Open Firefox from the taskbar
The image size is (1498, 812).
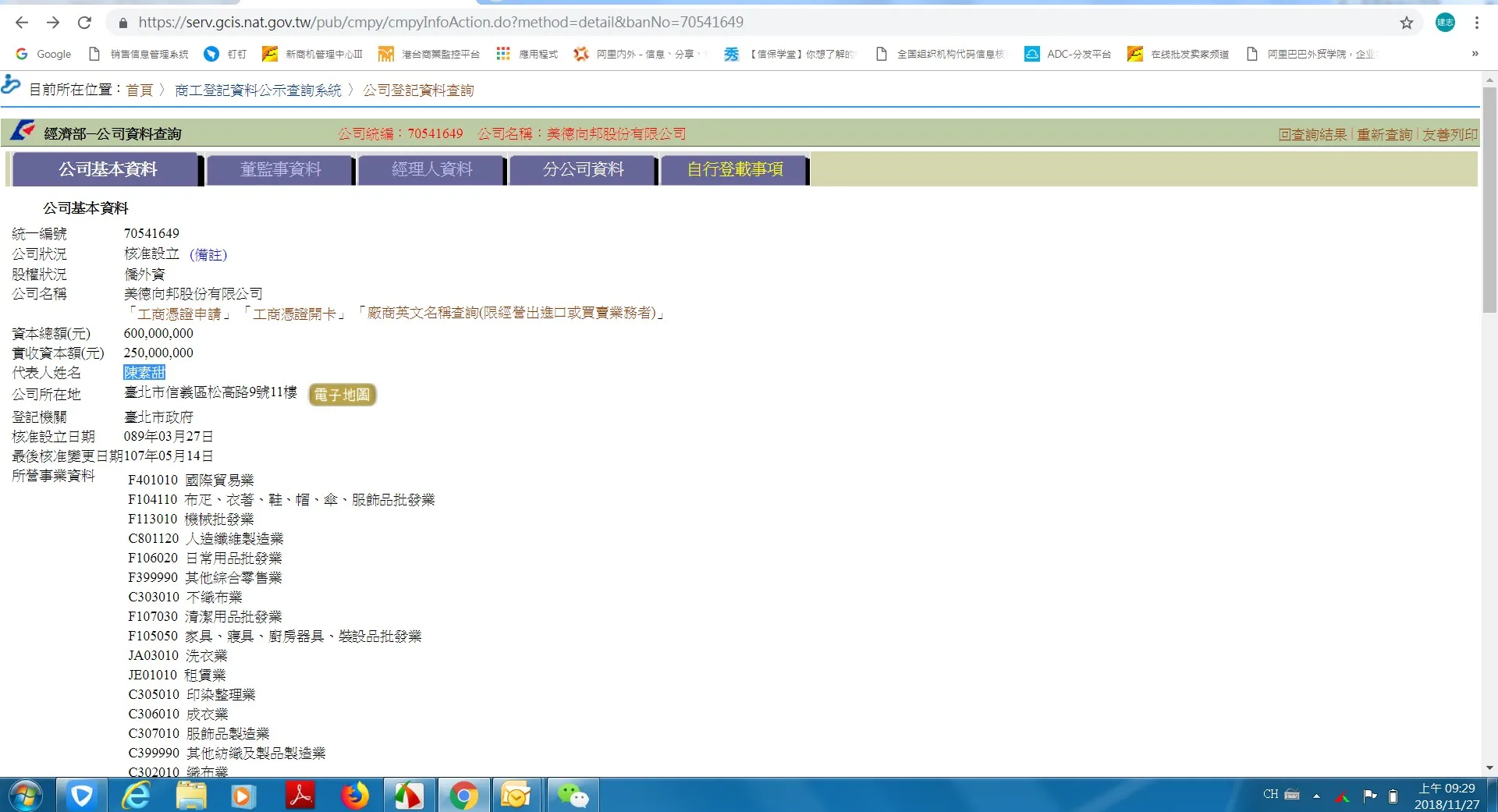point(355,795)
